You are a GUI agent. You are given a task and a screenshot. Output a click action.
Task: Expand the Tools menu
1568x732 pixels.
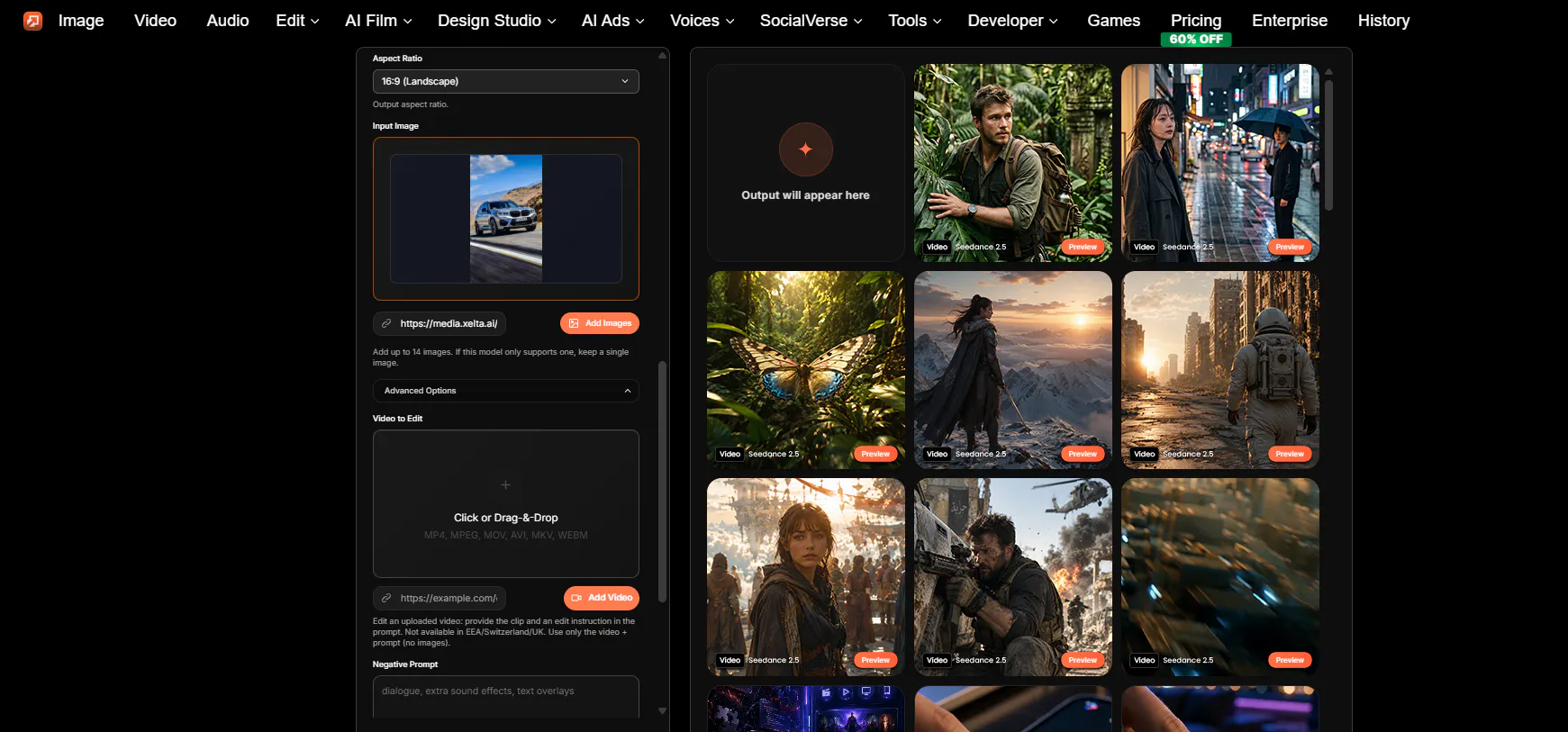point(915,21)
